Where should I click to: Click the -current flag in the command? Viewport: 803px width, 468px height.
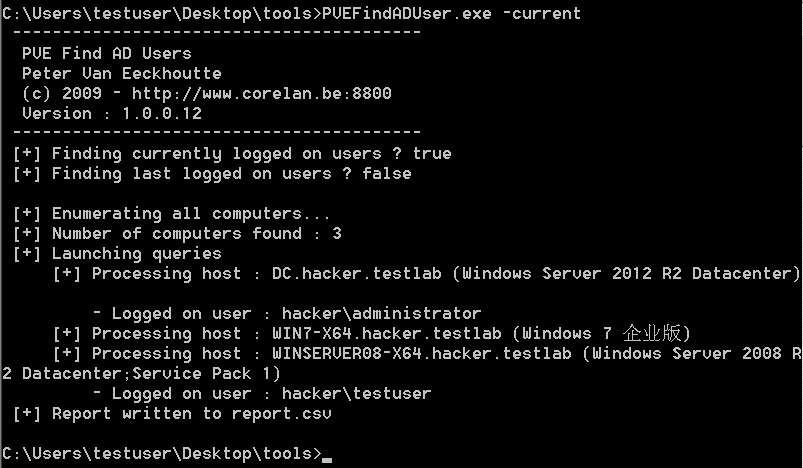[546, 13]
